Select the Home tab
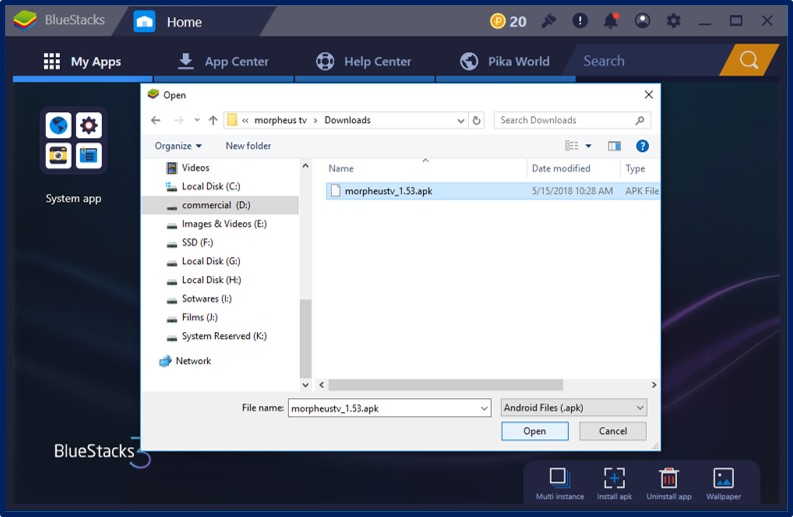Screen dimensions: 793x517 pyautogui.click(x=184, y=22)
